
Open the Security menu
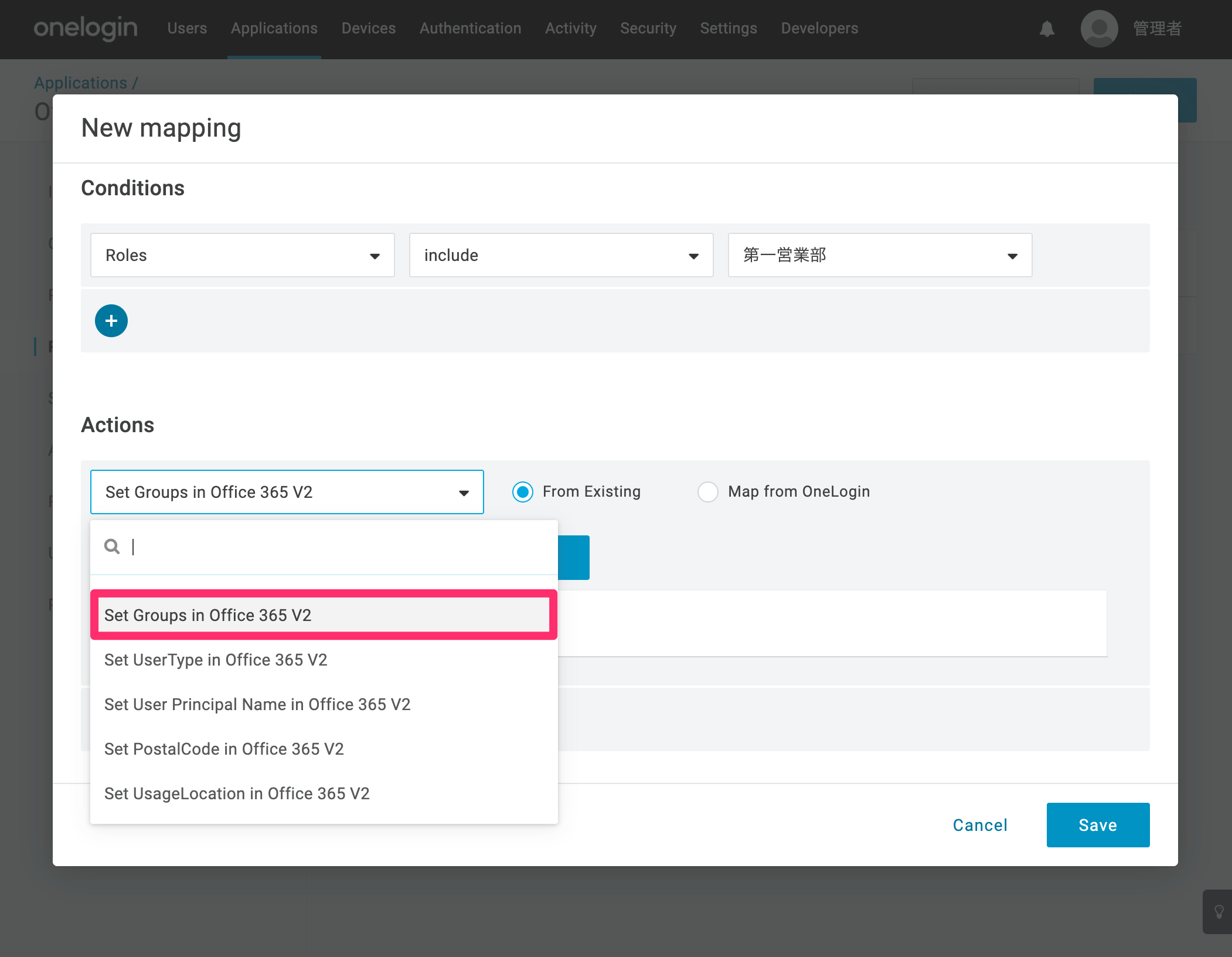click(x=648, y=28)
